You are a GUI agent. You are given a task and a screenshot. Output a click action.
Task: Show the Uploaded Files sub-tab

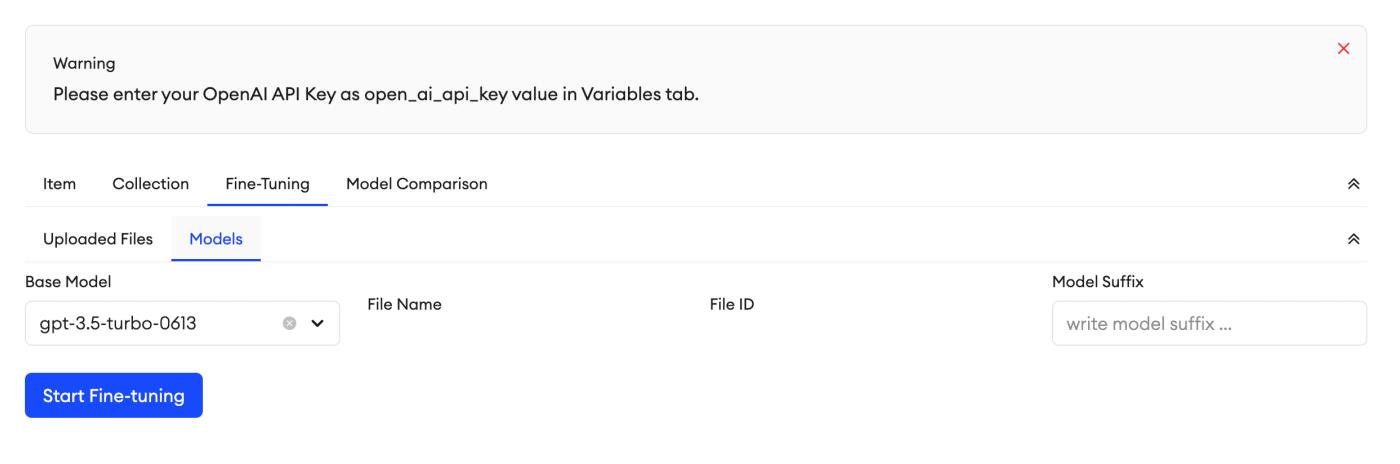[98, 239]
